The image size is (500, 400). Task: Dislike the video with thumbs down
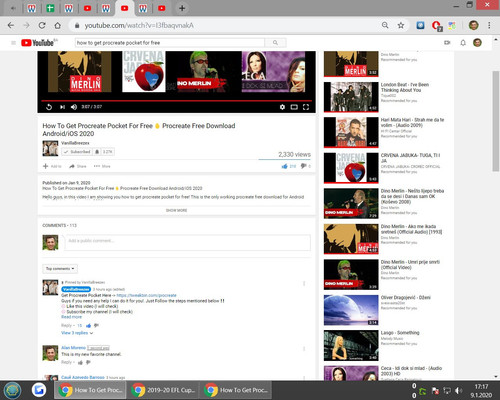(x=303, y=166)
